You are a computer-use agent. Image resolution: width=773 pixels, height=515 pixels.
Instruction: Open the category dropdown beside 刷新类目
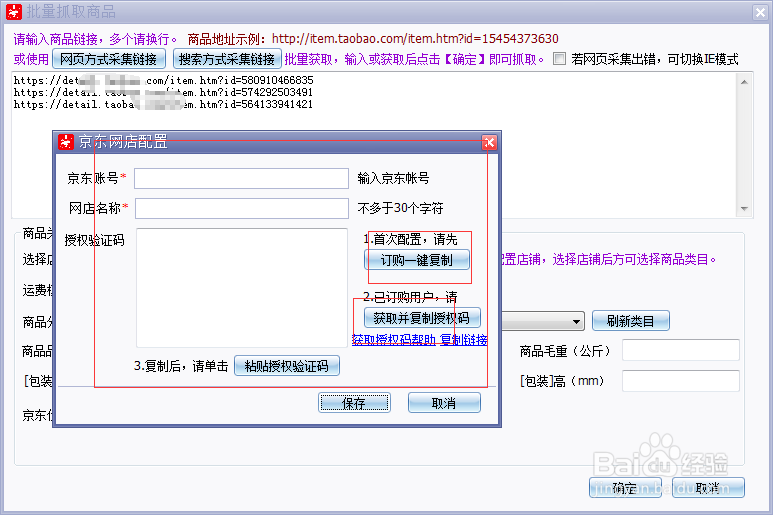(x=576, y=322)
